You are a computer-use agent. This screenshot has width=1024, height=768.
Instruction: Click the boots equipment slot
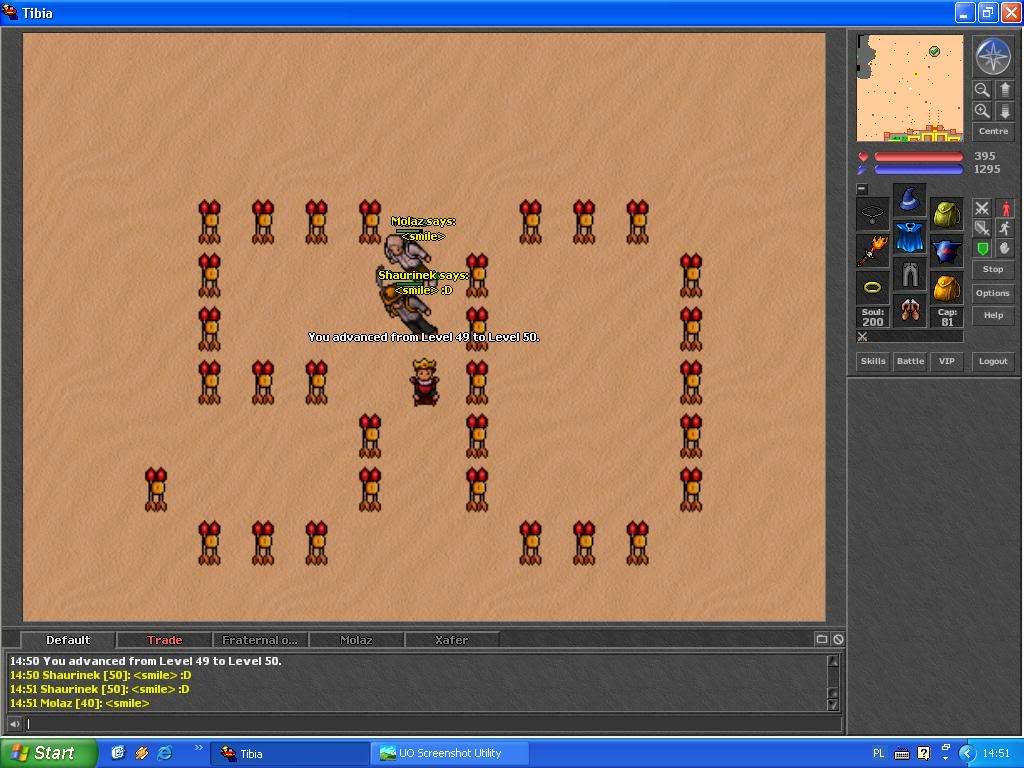(910, 311)
